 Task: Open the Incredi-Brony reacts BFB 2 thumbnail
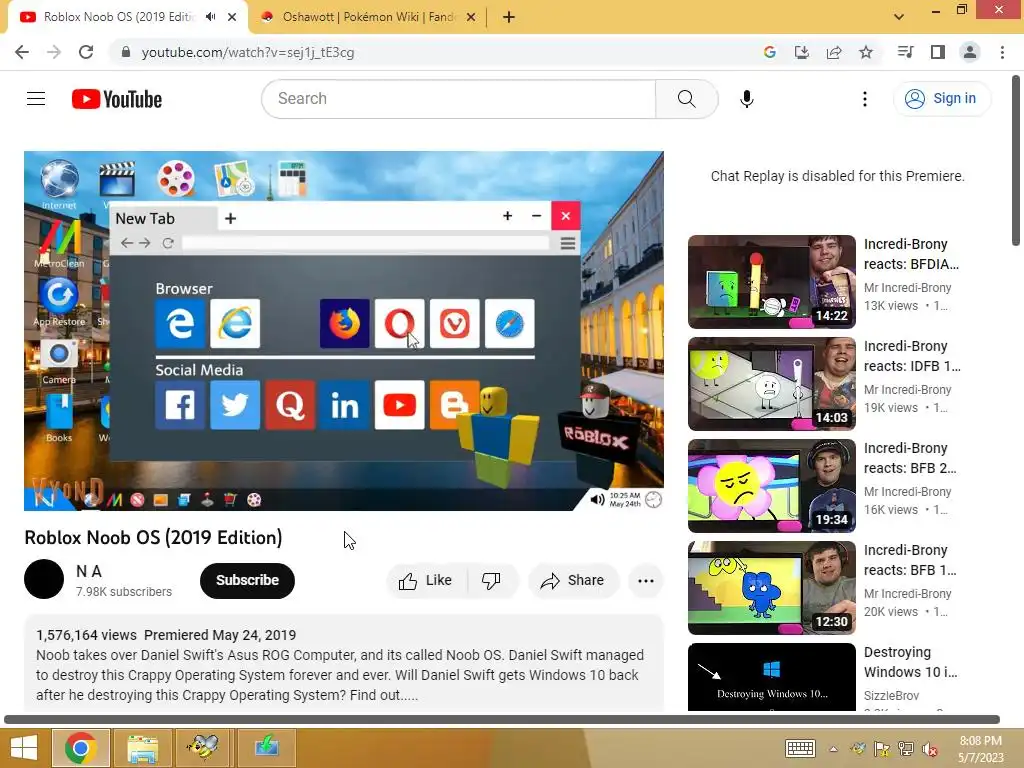[x=771, y=485]
